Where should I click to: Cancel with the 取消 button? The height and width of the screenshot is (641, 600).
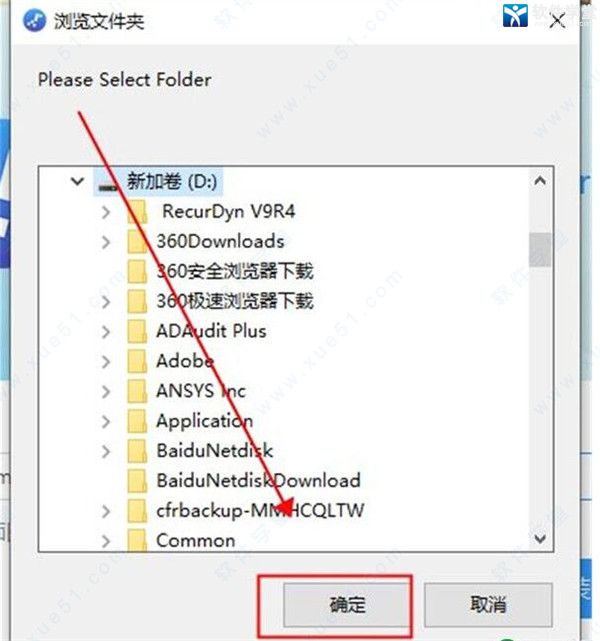(x=488, y=605)
